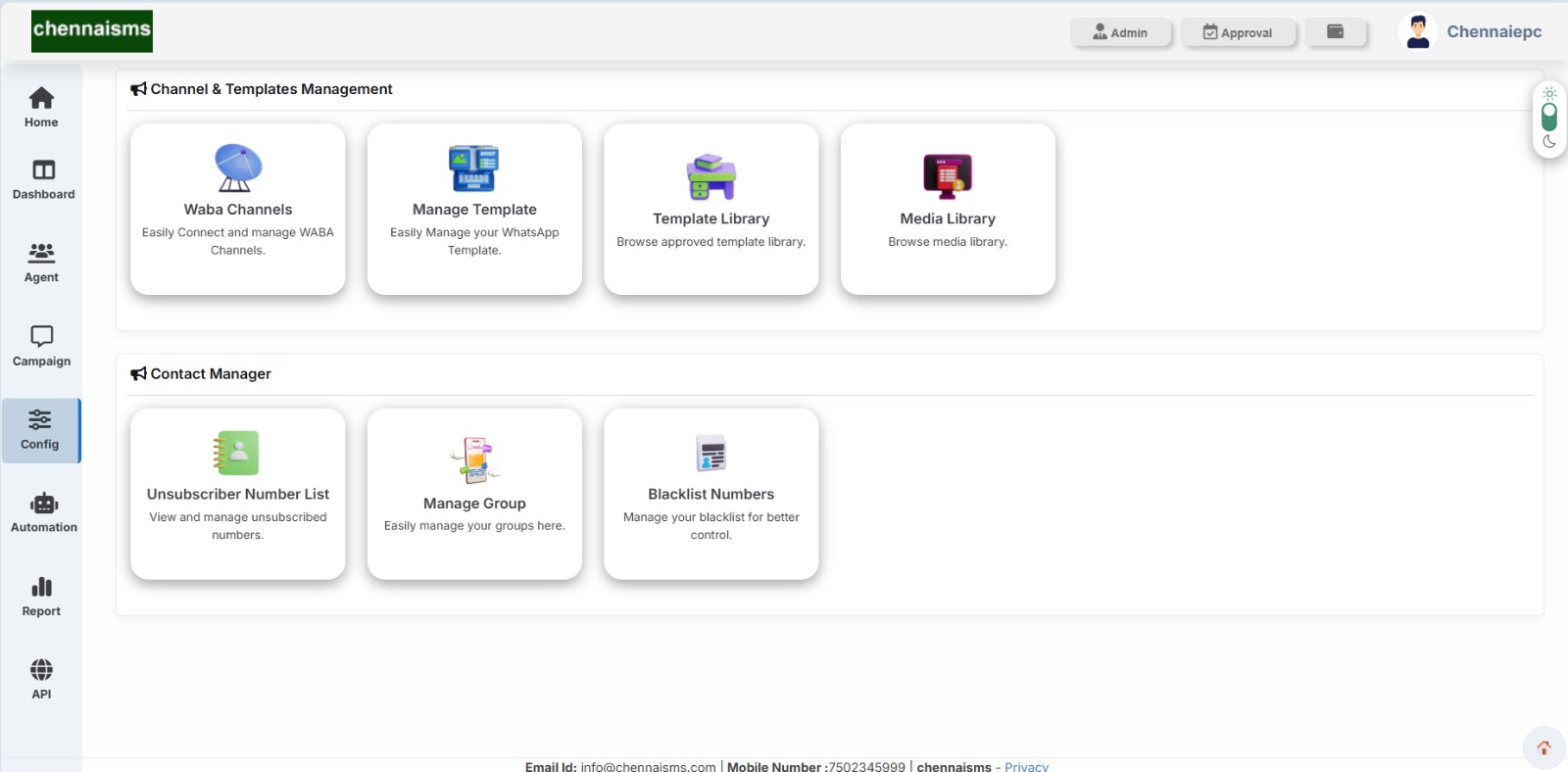Toggle the light/dark theme switch
This screenshot has height=772, width=1568.
[1549, 118]
